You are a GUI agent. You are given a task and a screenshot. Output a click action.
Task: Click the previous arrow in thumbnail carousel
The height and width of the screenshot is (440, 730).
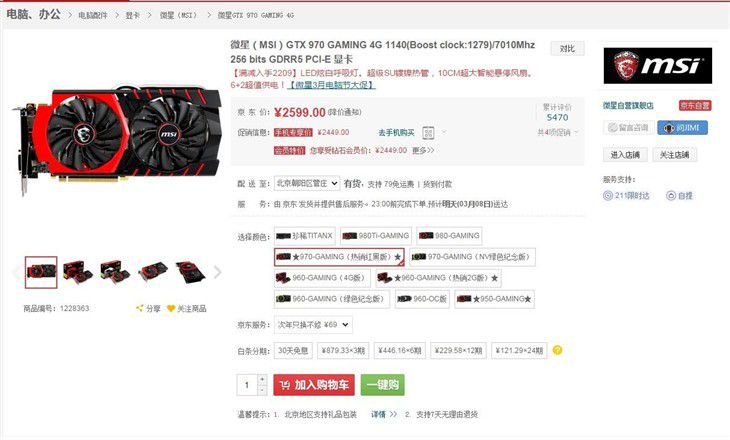click(16, 272)
